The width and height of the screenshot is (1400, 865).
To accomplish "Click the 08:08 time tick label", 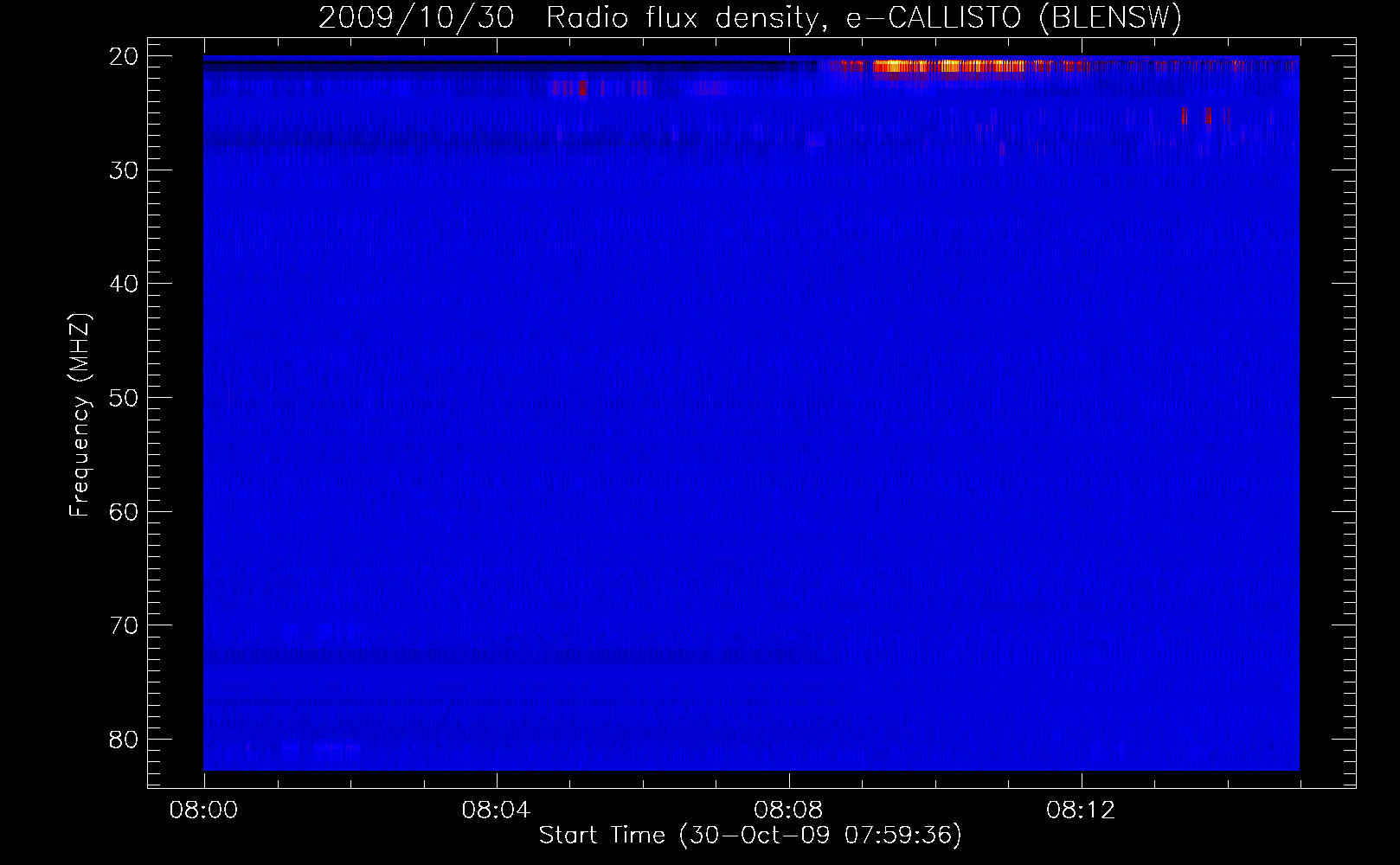I will (x=788, y=811).
